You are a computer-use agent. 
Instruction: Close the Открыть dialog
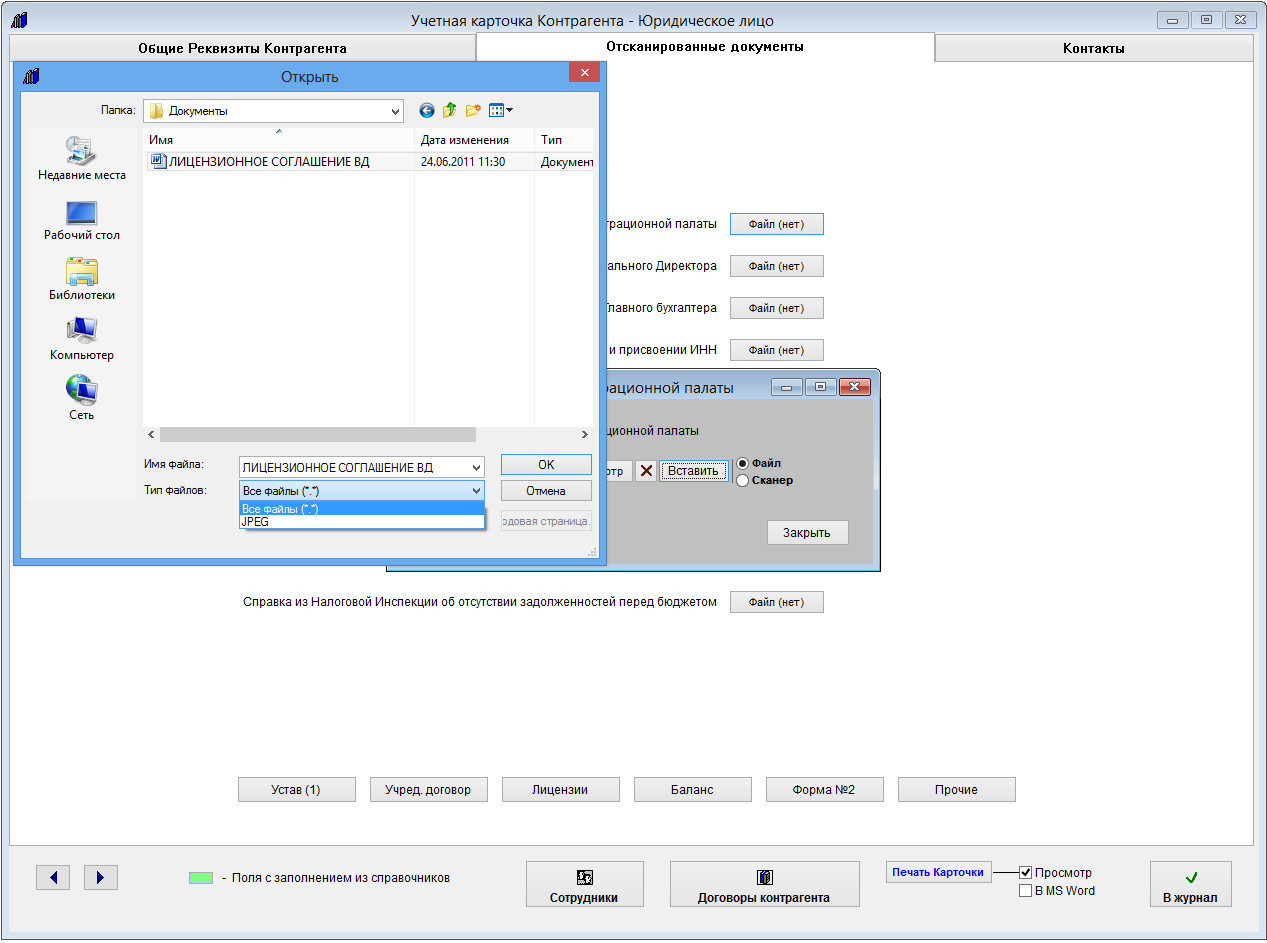(584, 75)
